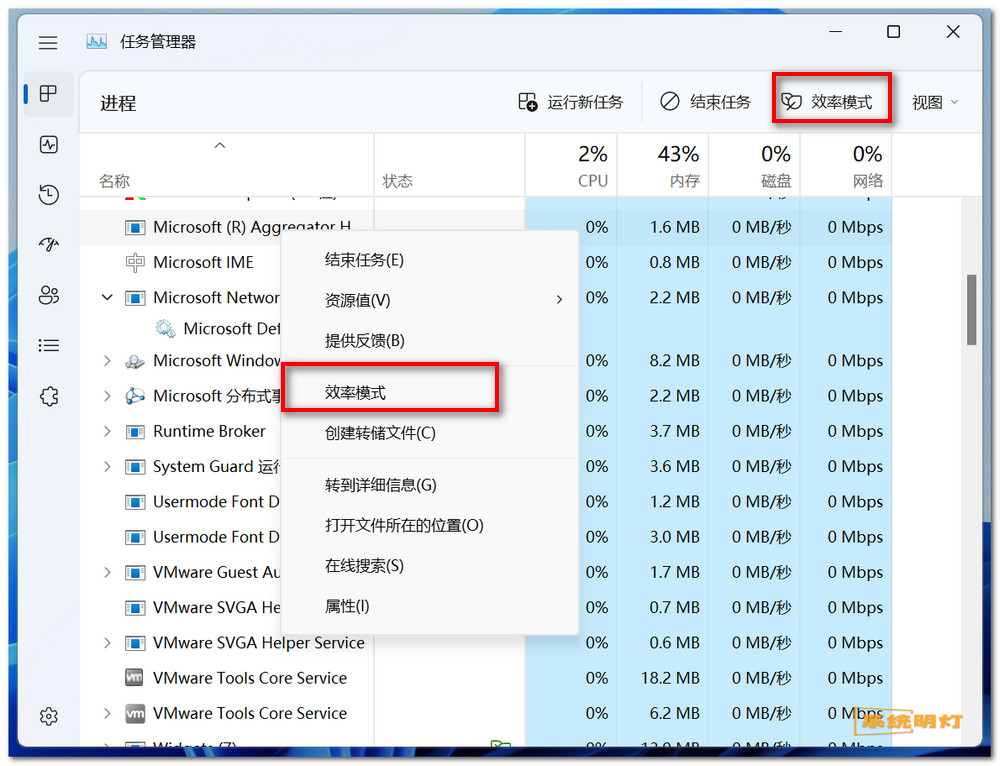Expand the Runtime Broker process group

(107, 432)
